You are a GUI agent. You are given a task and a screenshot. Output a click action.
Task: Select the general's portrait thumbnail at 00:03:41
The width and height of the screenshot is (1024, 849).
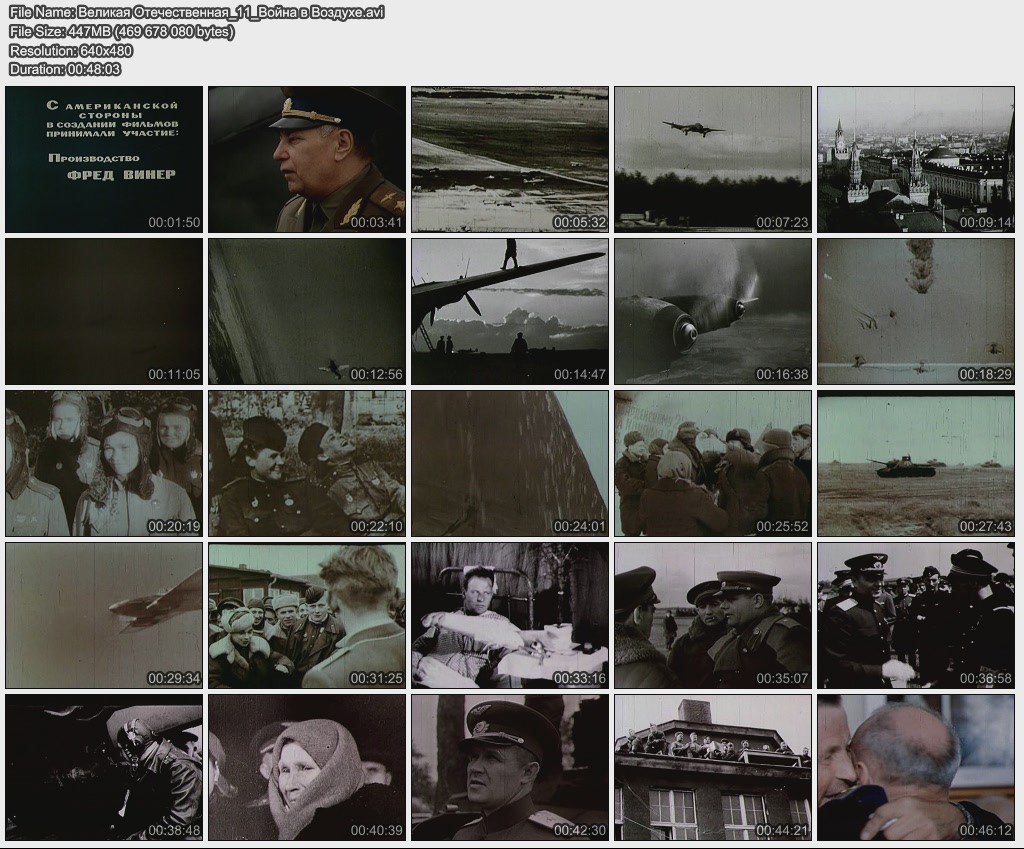click(307, 159)
